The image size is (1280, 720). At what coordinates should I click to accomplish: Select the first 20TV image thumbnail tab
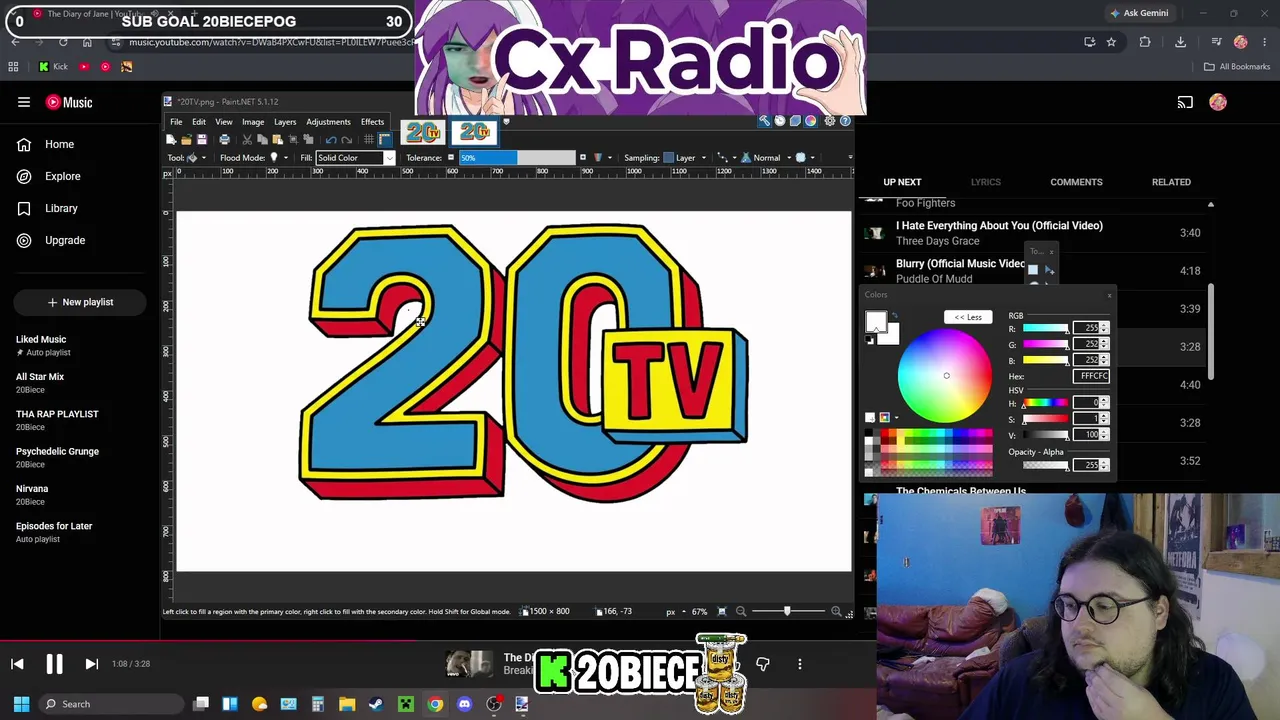[x=424, y=132]
